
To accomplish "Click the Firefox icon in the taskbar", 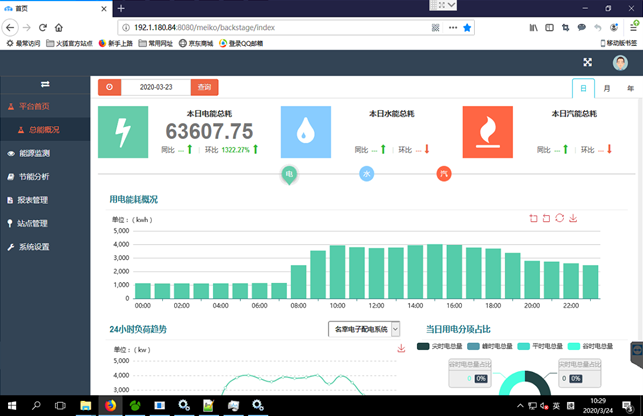I will pyautogui.click(x=110, y=406).
